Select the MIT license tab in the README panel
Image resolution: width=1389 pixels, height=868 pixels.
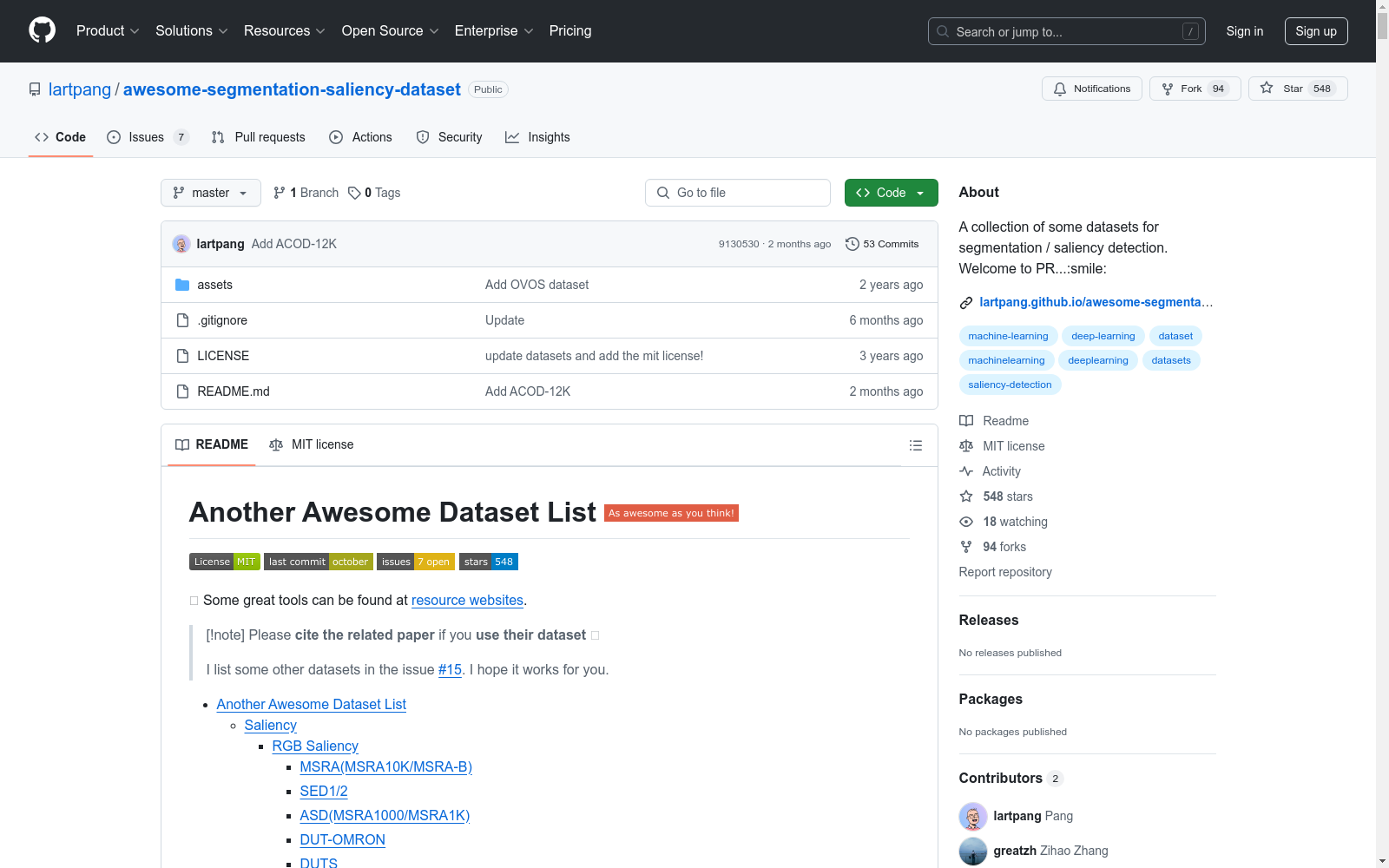312,444
